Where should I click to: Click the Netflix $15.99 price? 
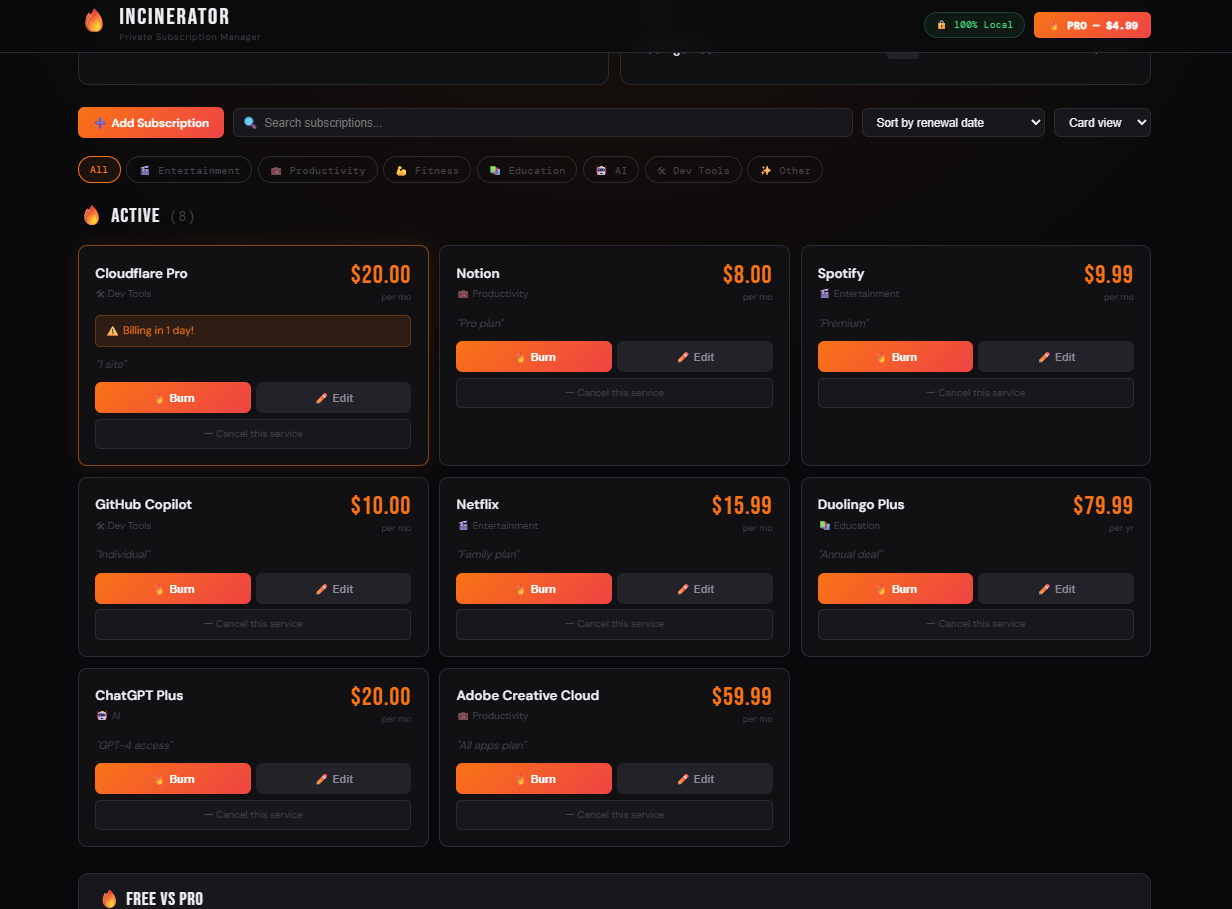742,506
